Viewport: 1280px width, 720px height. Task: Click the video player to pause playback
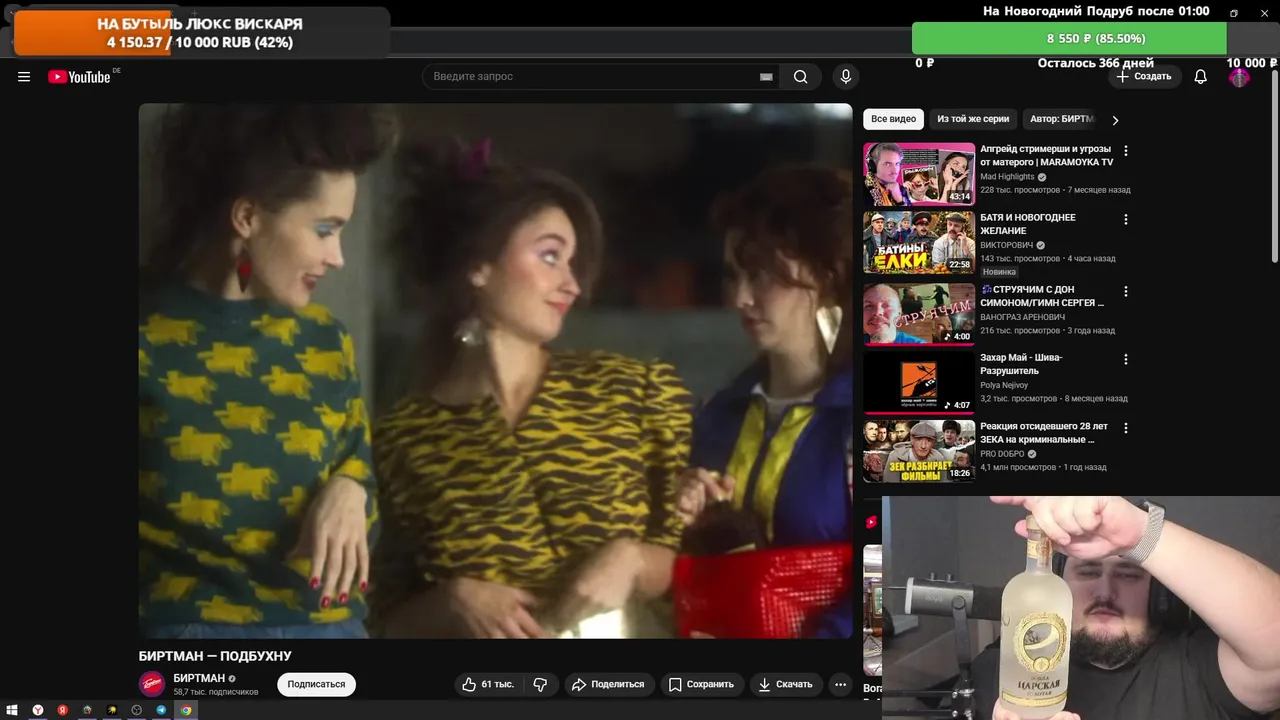coord(495,371)
